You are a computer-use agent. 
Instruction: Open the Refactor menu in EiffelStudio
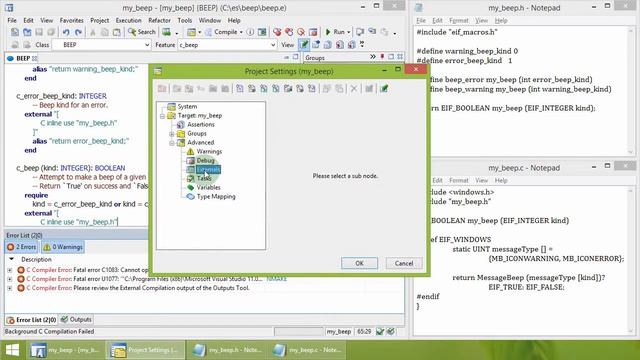[x=159, y=20]
